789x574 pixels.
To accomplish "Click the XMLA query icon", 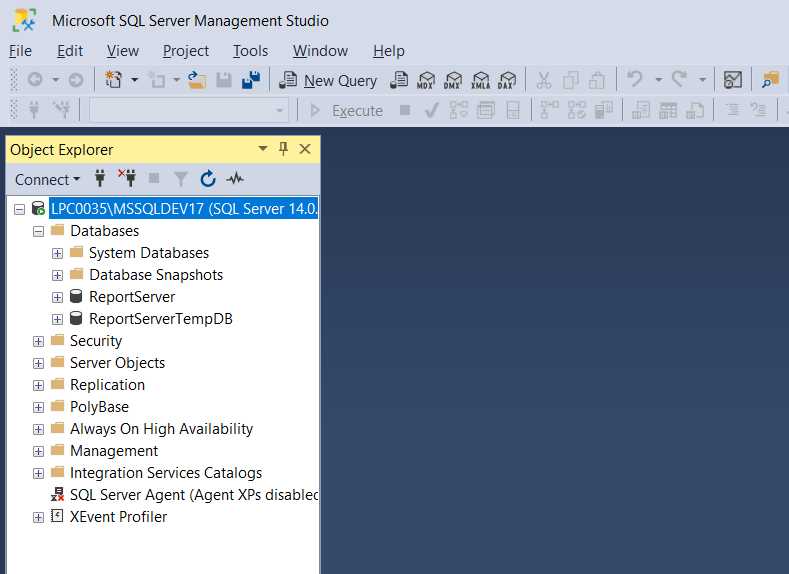I will 481,80.
